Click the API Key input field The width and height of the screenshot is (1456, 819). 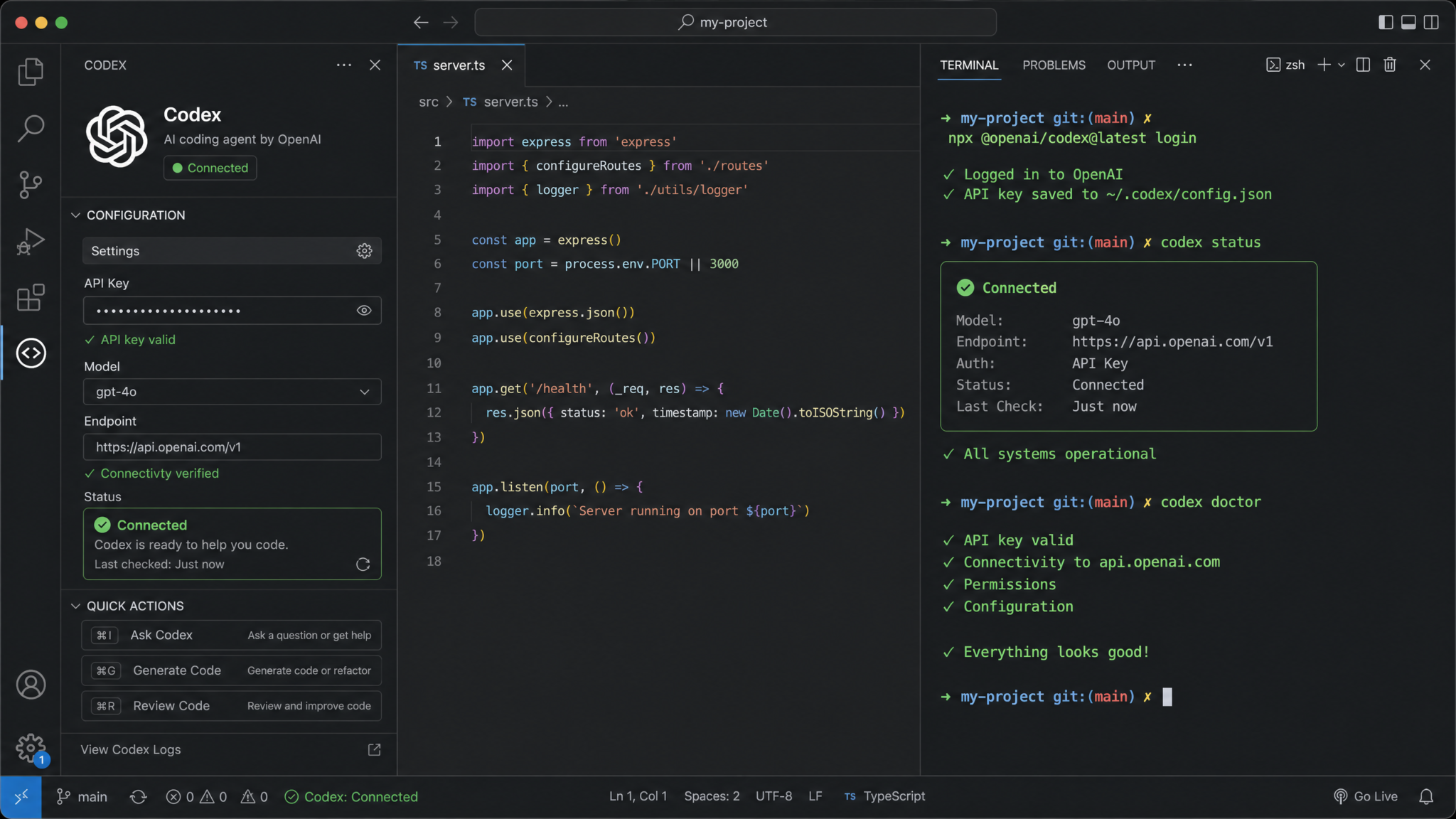coord(232,311)
